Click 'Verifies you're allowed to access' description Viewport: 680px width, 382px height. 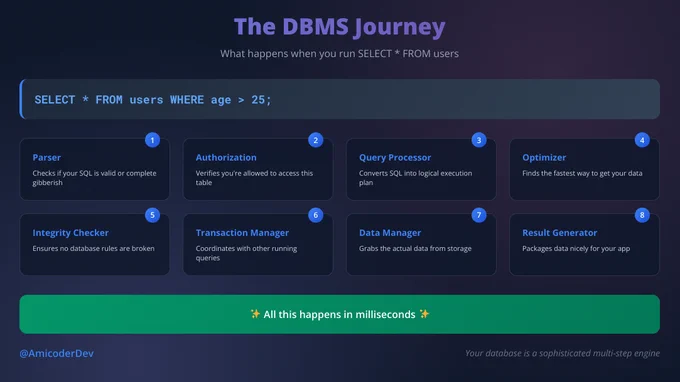click(x=254, y=178)
